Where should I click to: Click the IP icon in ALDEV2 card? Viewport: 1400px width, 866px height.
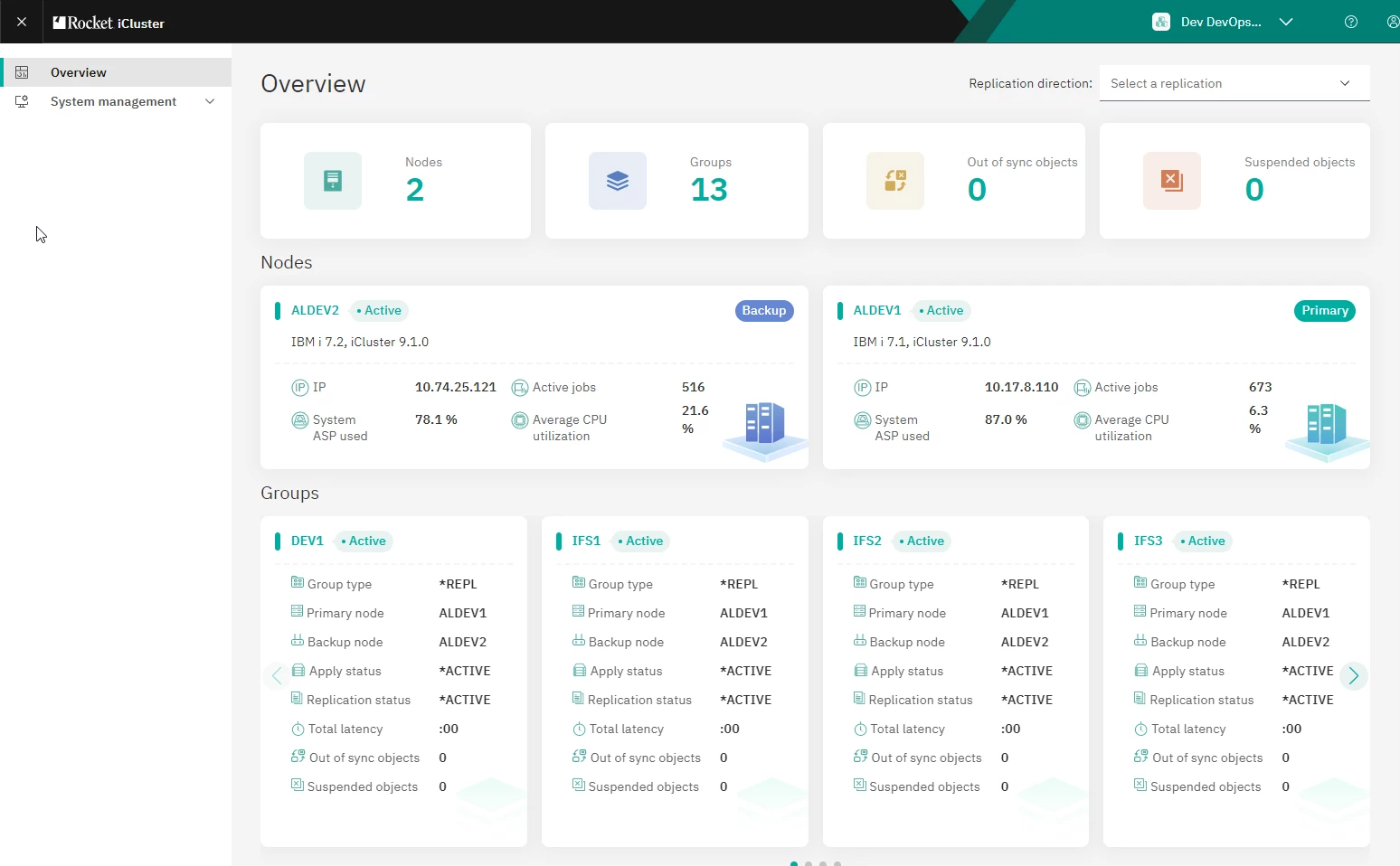tap(300, 388)
